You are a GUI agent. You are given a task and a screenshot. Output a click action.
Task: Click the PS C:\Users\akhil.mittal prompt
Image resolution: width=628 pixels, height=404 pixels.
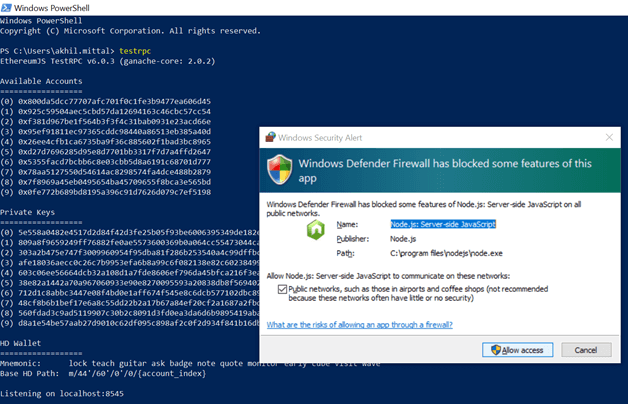click(x=57, y=51)
